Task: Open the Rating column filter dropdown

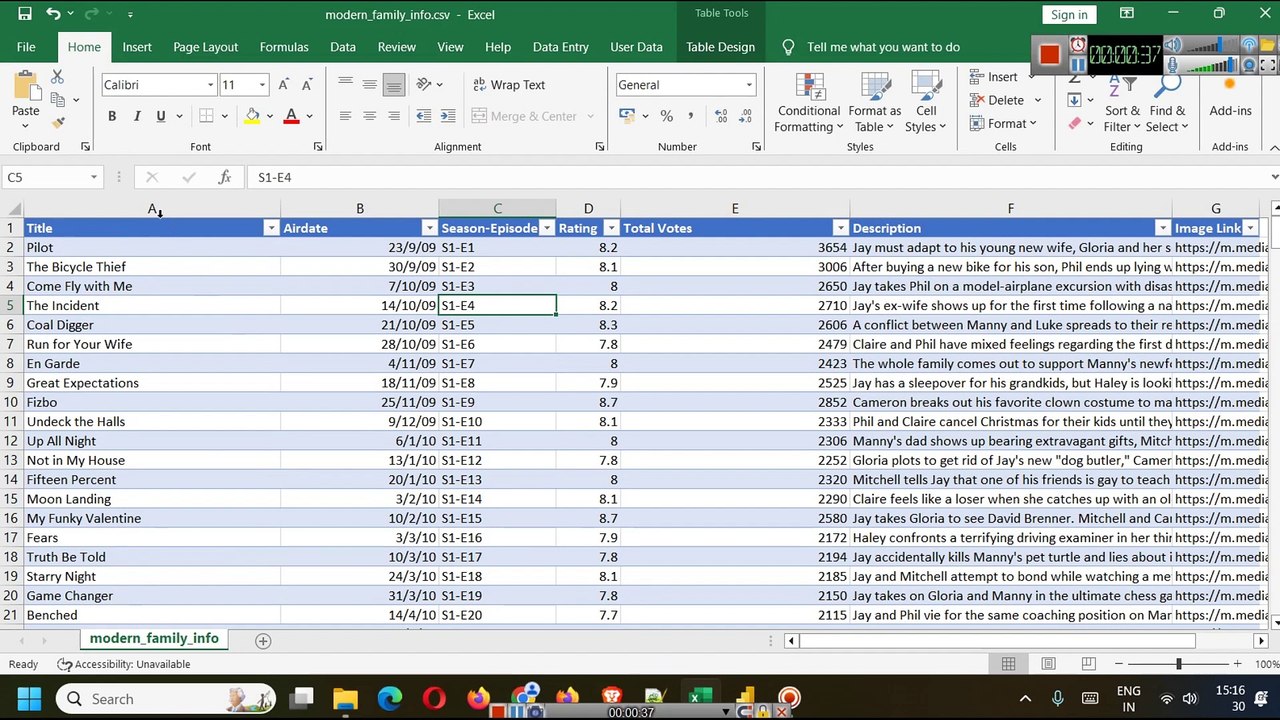Action: point(612,229)
